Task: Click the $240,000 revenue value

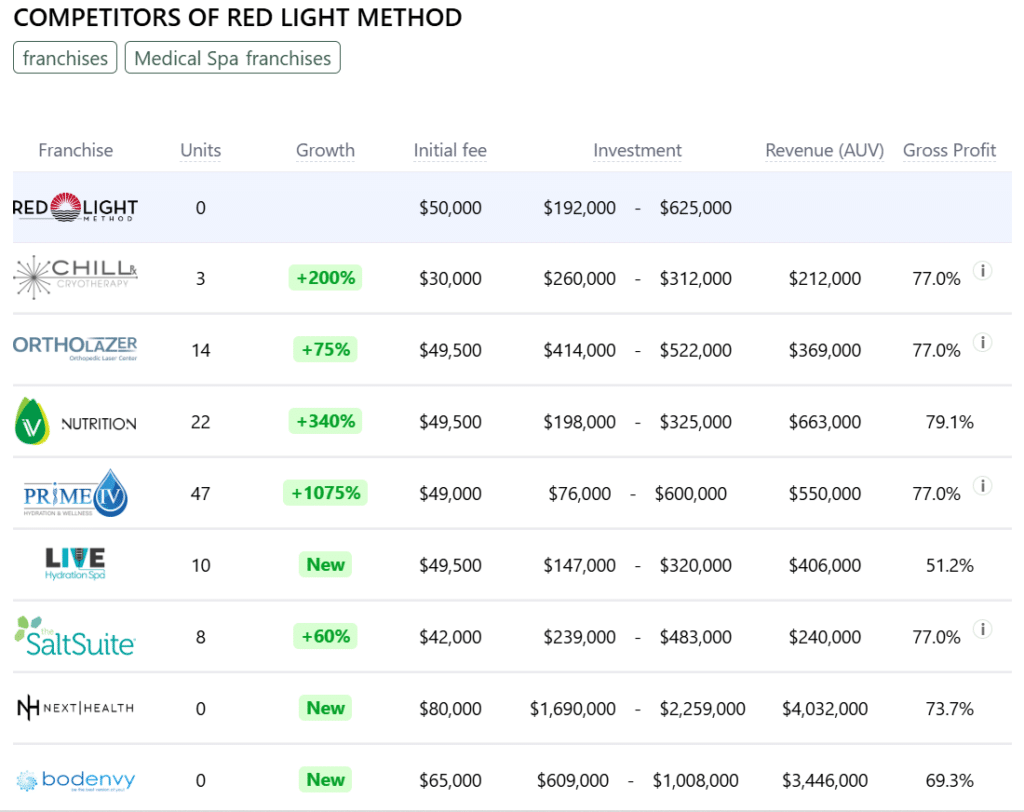Action: pyautogui.click(x=825, y=637)
